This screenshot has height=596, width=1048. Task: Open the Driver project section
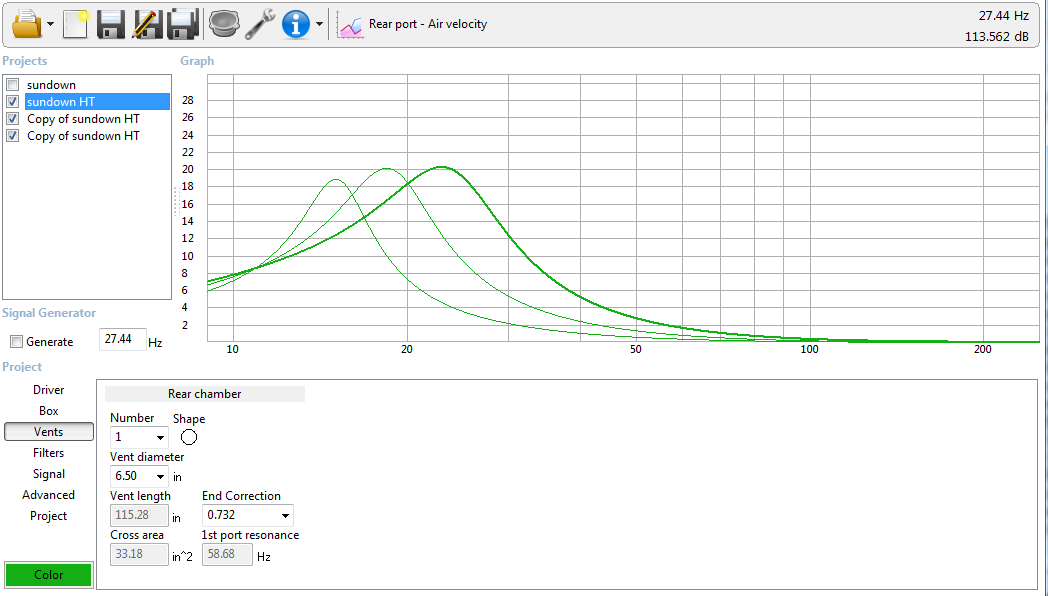49,390
